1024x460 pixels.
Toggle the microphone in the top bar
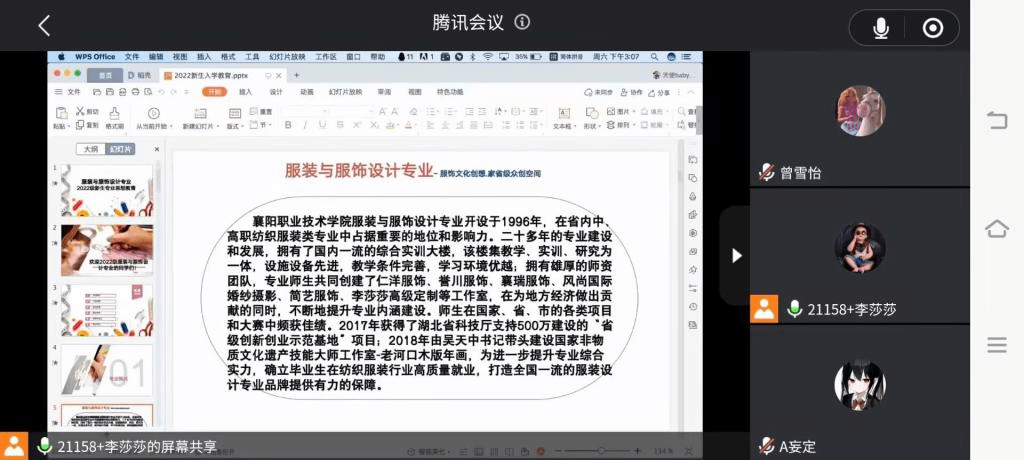pyautogui.click(x=881, y=28)
